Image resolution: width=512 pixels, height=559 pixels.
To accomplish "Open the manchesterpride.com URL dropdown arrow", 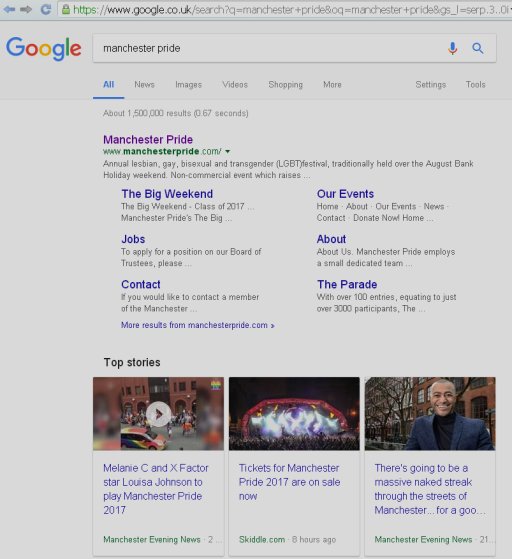I will 227,152.
